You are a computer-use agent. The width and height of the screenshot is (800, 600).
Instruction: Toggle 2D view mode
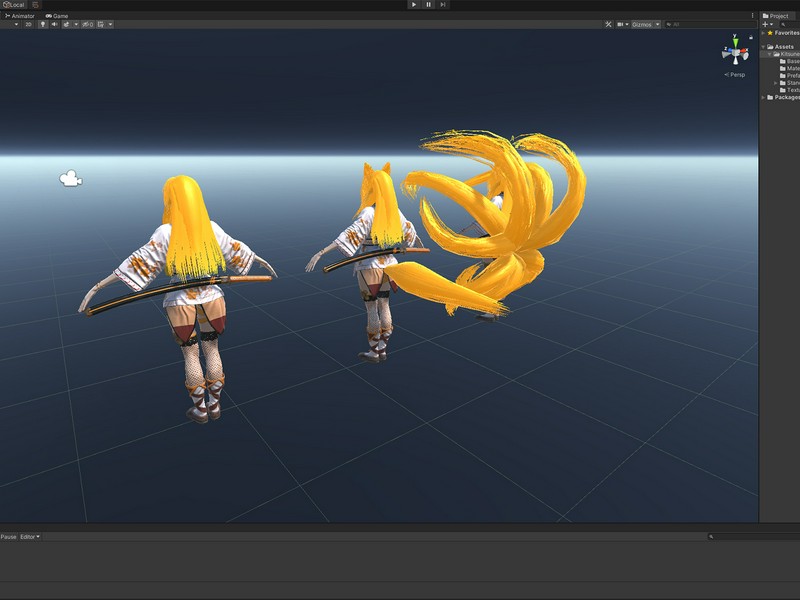click(29, 24)
